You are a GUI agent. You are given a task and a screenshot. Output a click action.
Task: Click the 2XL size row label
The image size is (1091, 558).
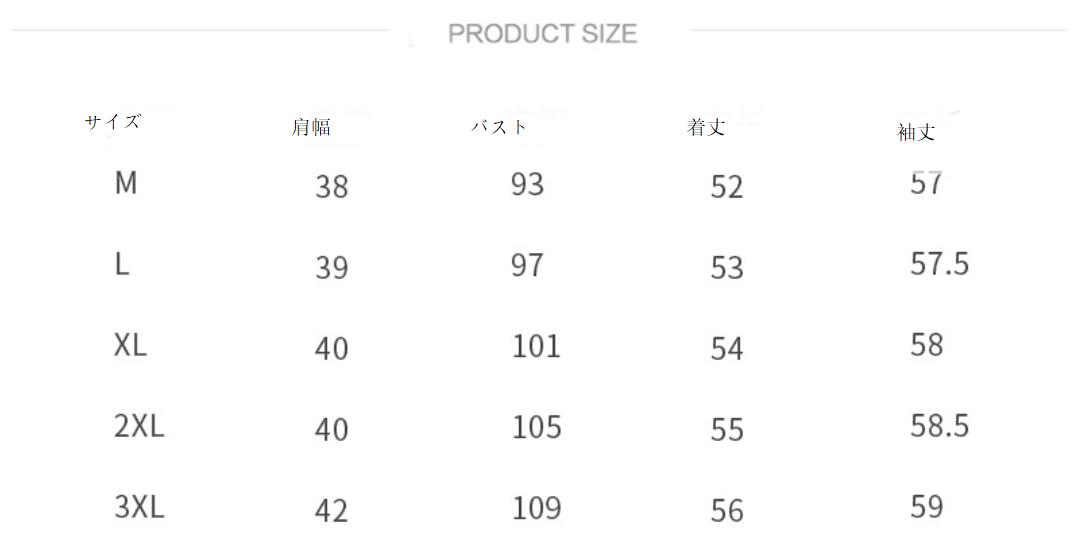[139, 427]
